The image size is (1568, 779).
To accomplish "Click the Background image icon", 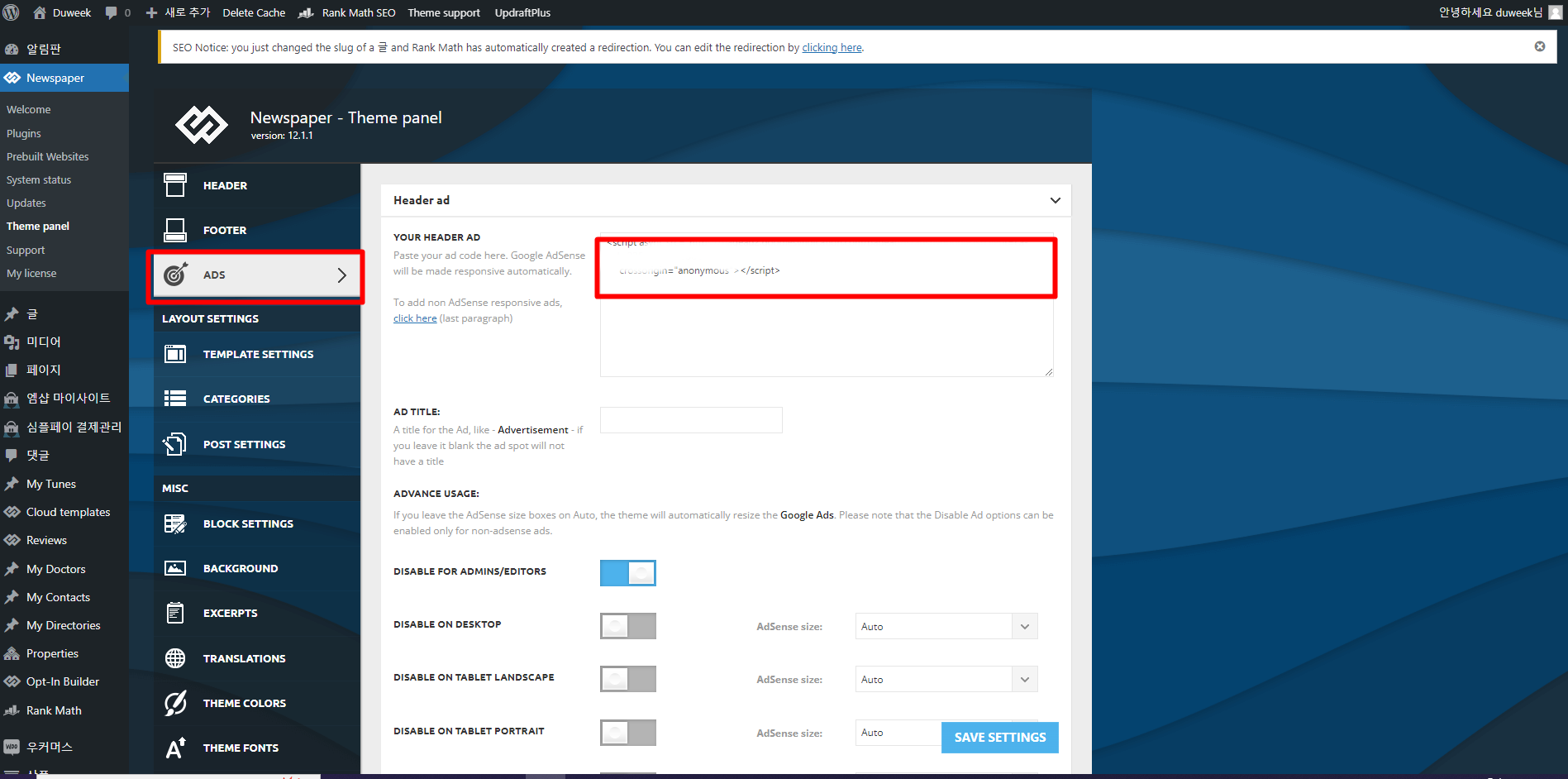I will coord(175,568).
